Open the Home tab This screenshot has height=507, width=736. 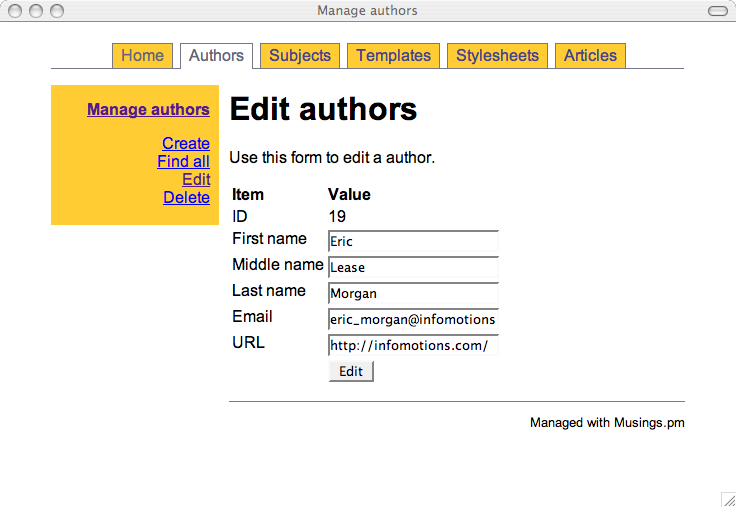click(x=142, y=56)
